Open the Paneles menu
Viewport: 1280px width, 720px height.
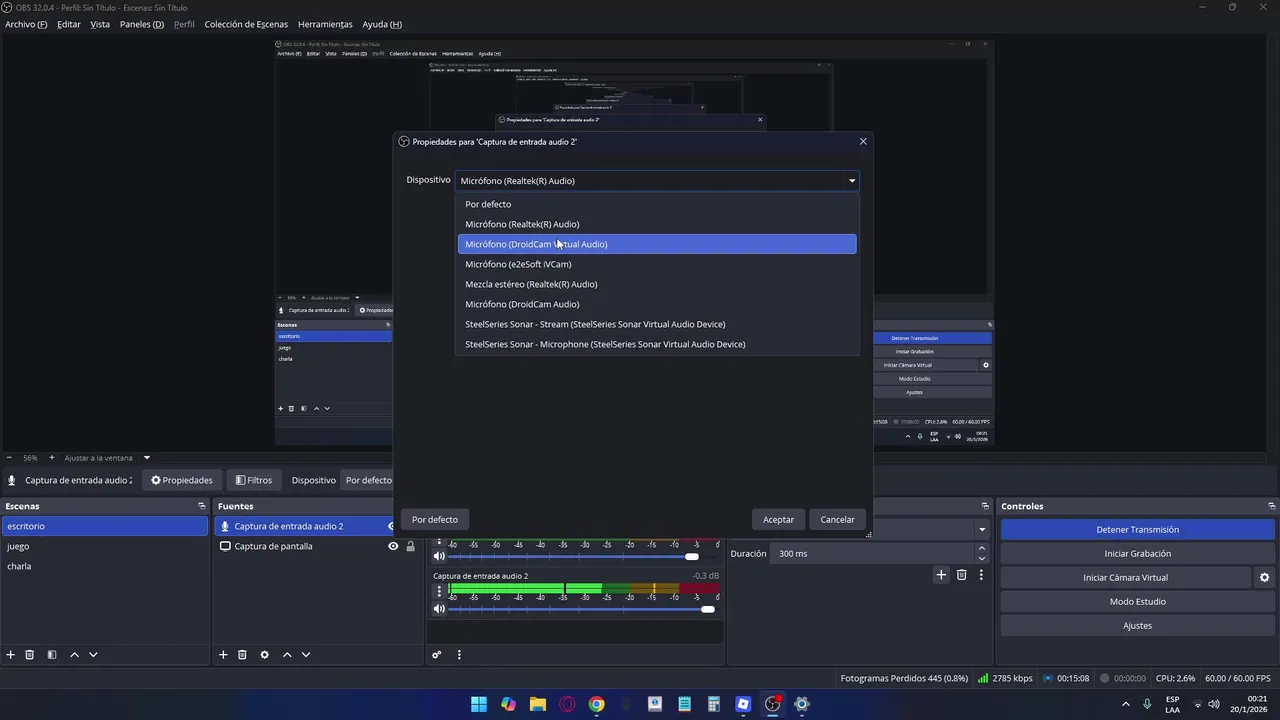[x=142, y=24]
